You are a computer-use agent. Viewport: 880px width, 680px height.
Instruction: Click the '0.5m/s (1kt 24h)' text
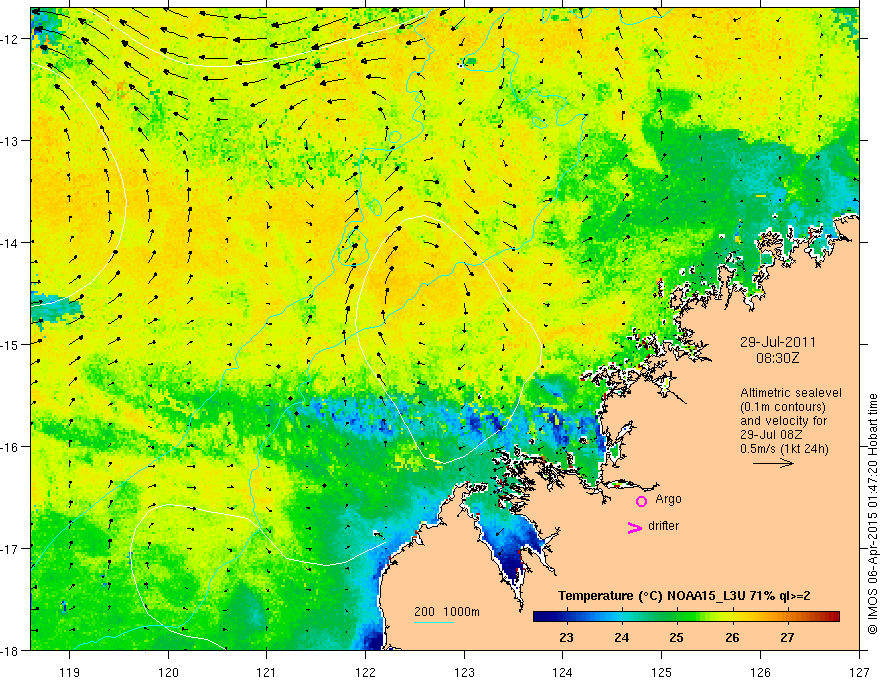[x=784, y=449]
